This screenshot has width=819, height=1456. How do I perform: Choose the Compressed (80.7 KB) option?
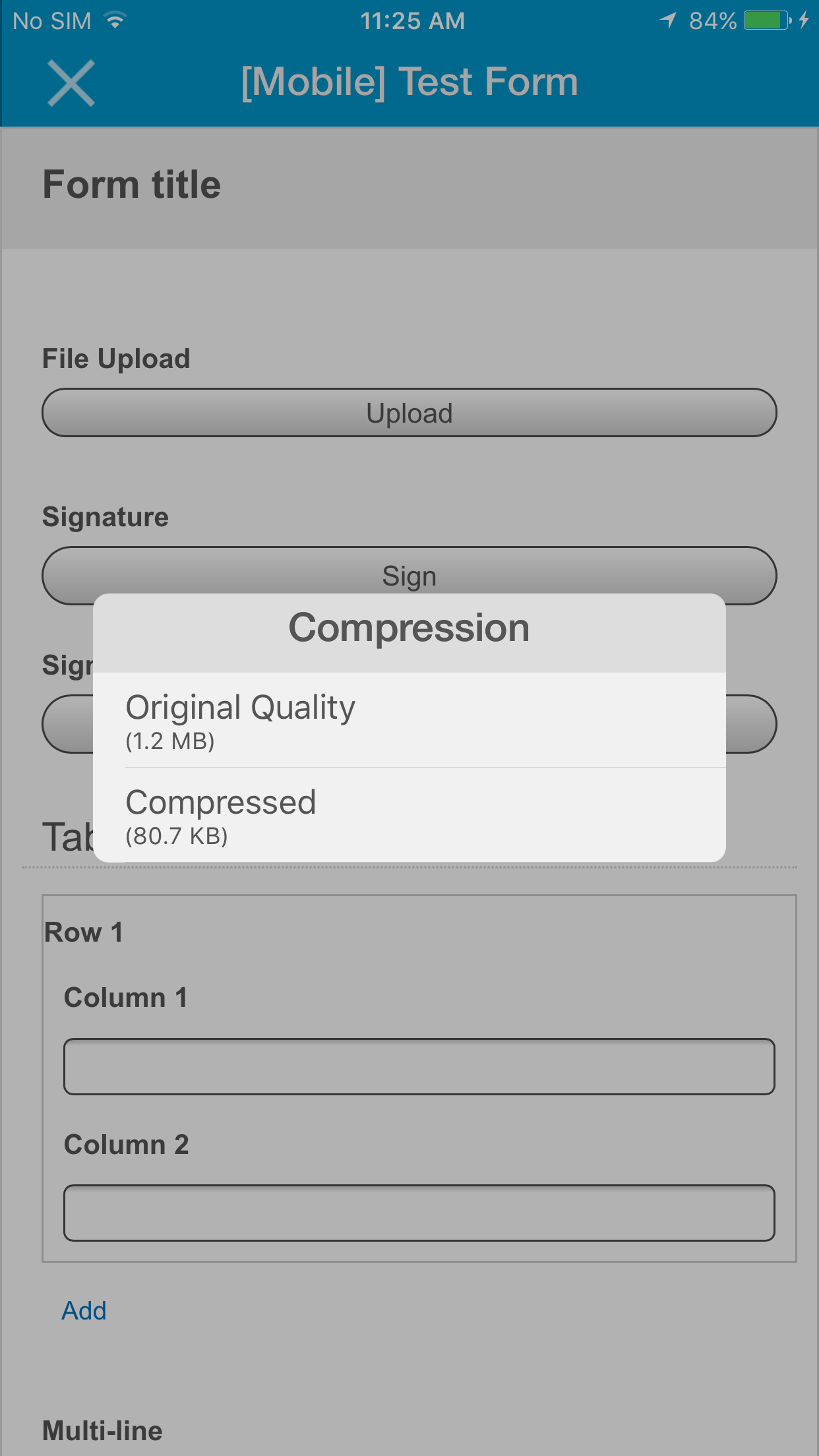[409, 815]
